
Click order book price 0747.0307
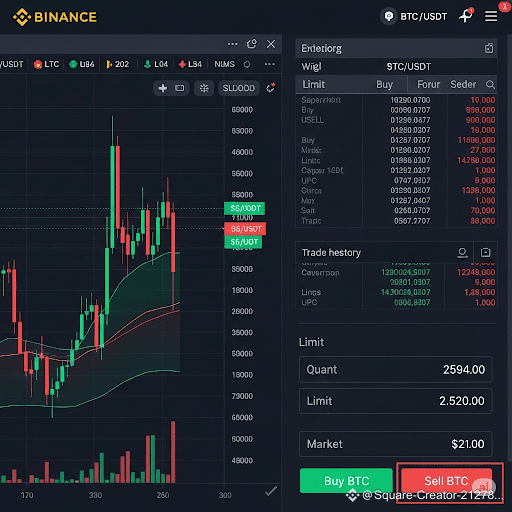click(412, 180)
